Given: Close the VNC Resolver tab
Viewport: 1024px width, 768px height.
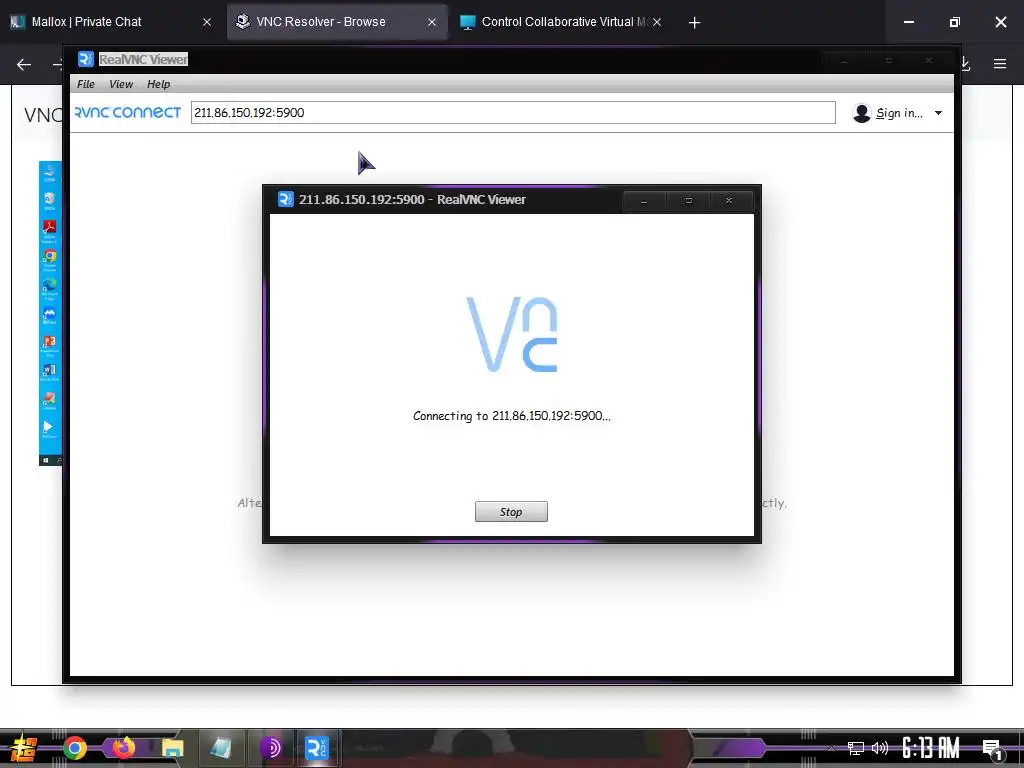Looking at the screenshot, I should click(x=432, y=22).
